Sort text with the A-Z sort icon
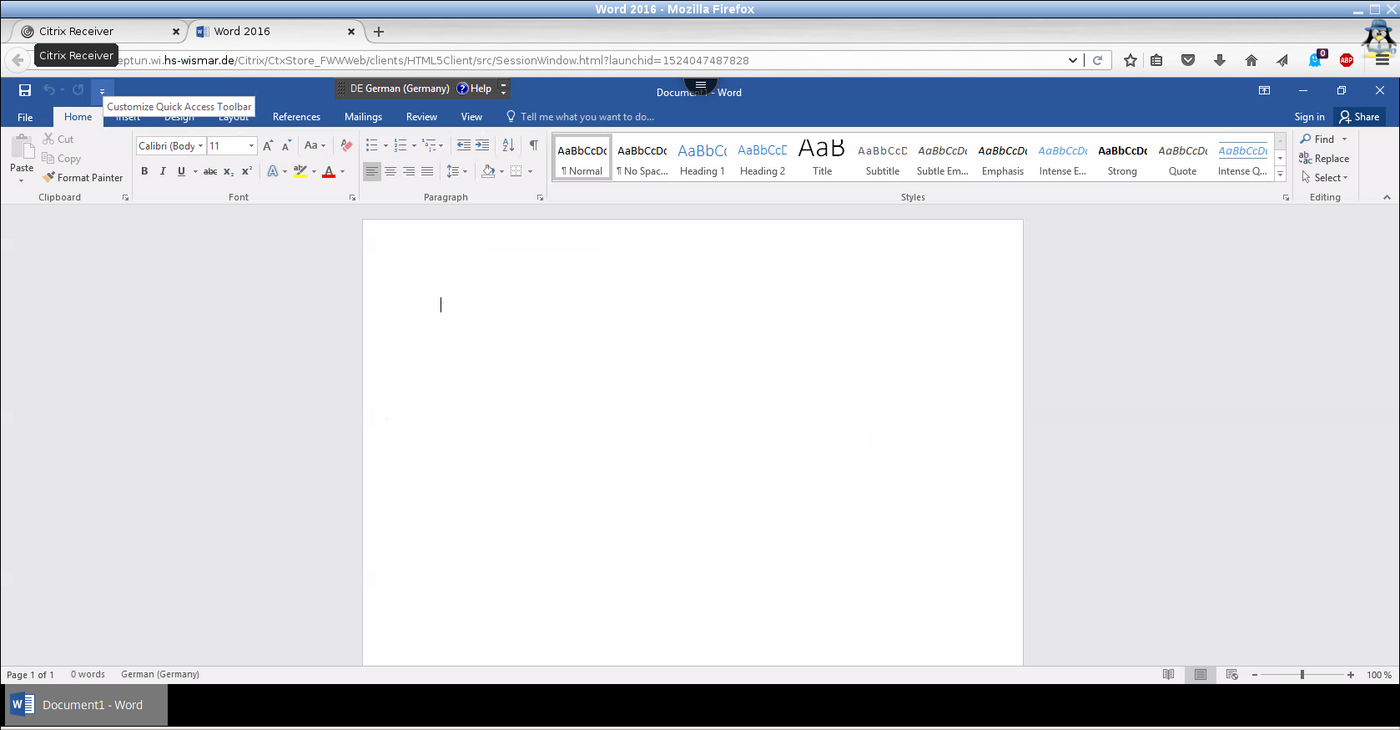 pyautogui.click(x=508, y=146)
